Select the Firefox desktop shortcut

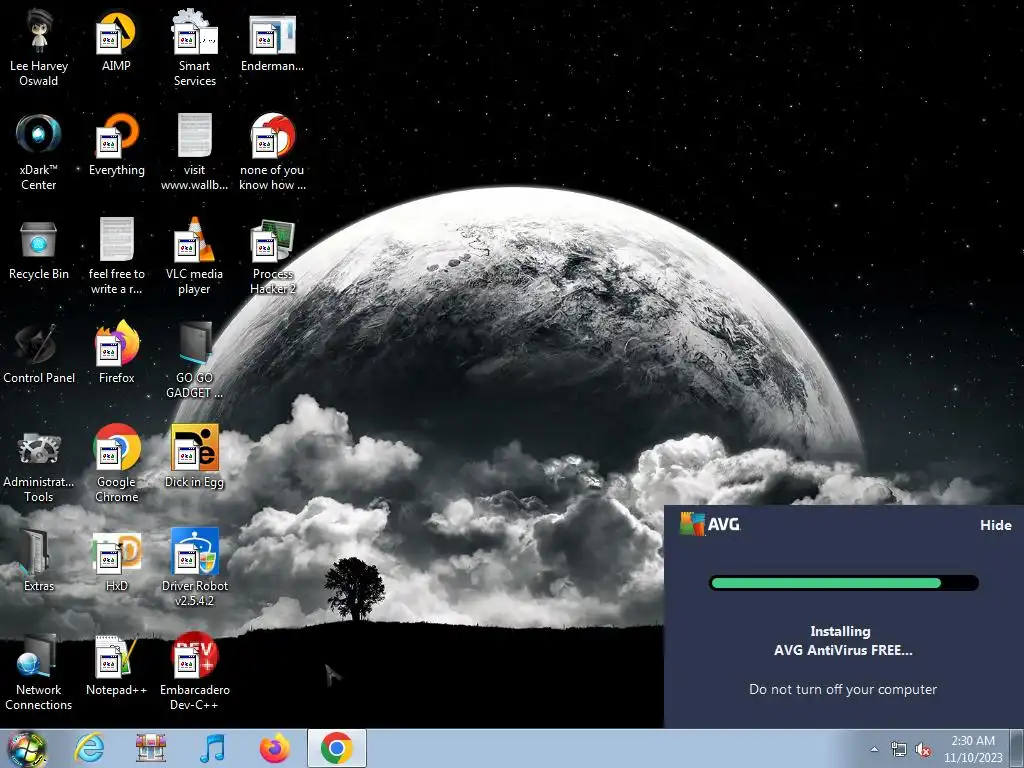[x=116, y=352]
